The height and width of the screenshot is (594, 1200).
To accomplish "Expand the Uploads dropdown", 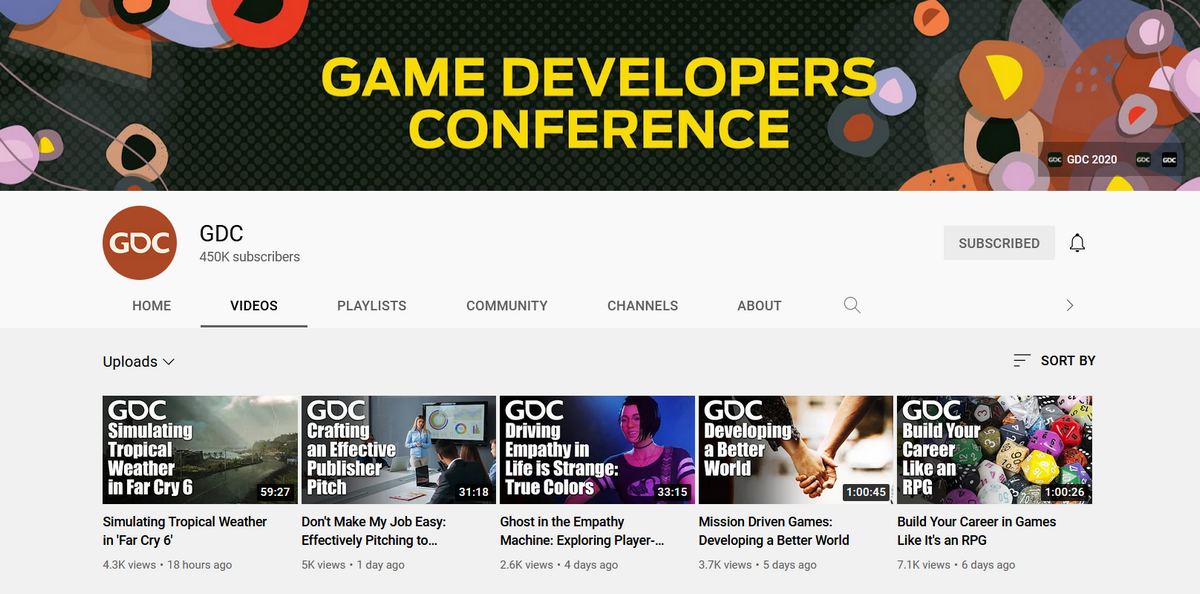I will 139,361.
